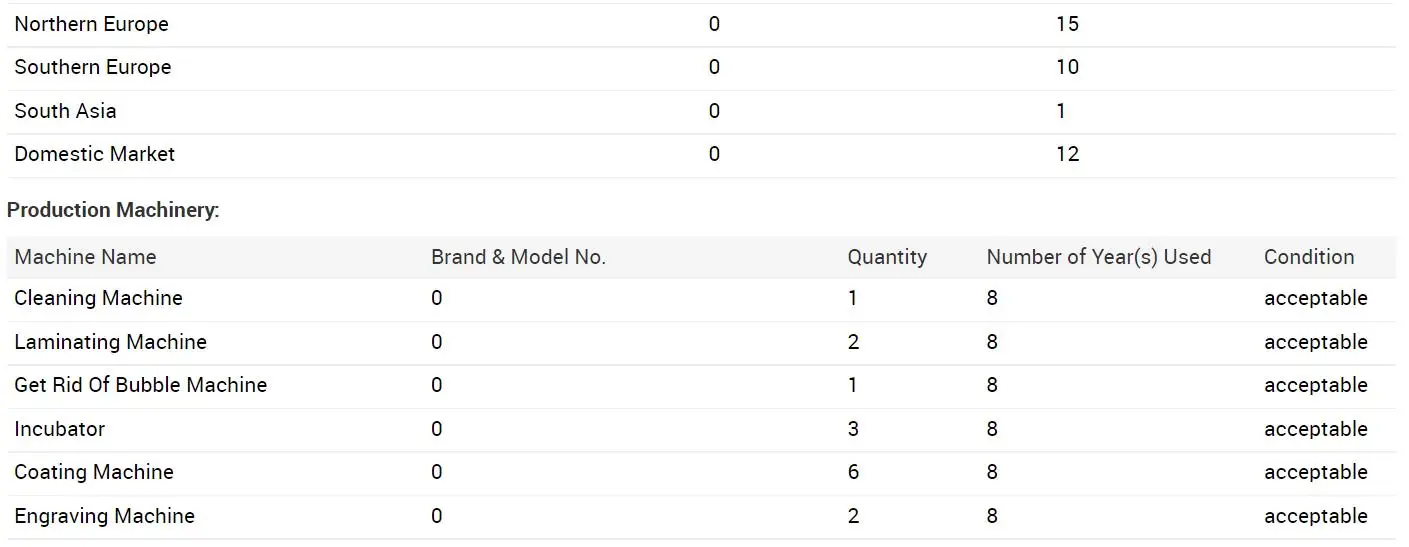Click the Northern Europe value 15
The height and width of the screenshot is (547, 1409).
click(x=1067, y=24)
